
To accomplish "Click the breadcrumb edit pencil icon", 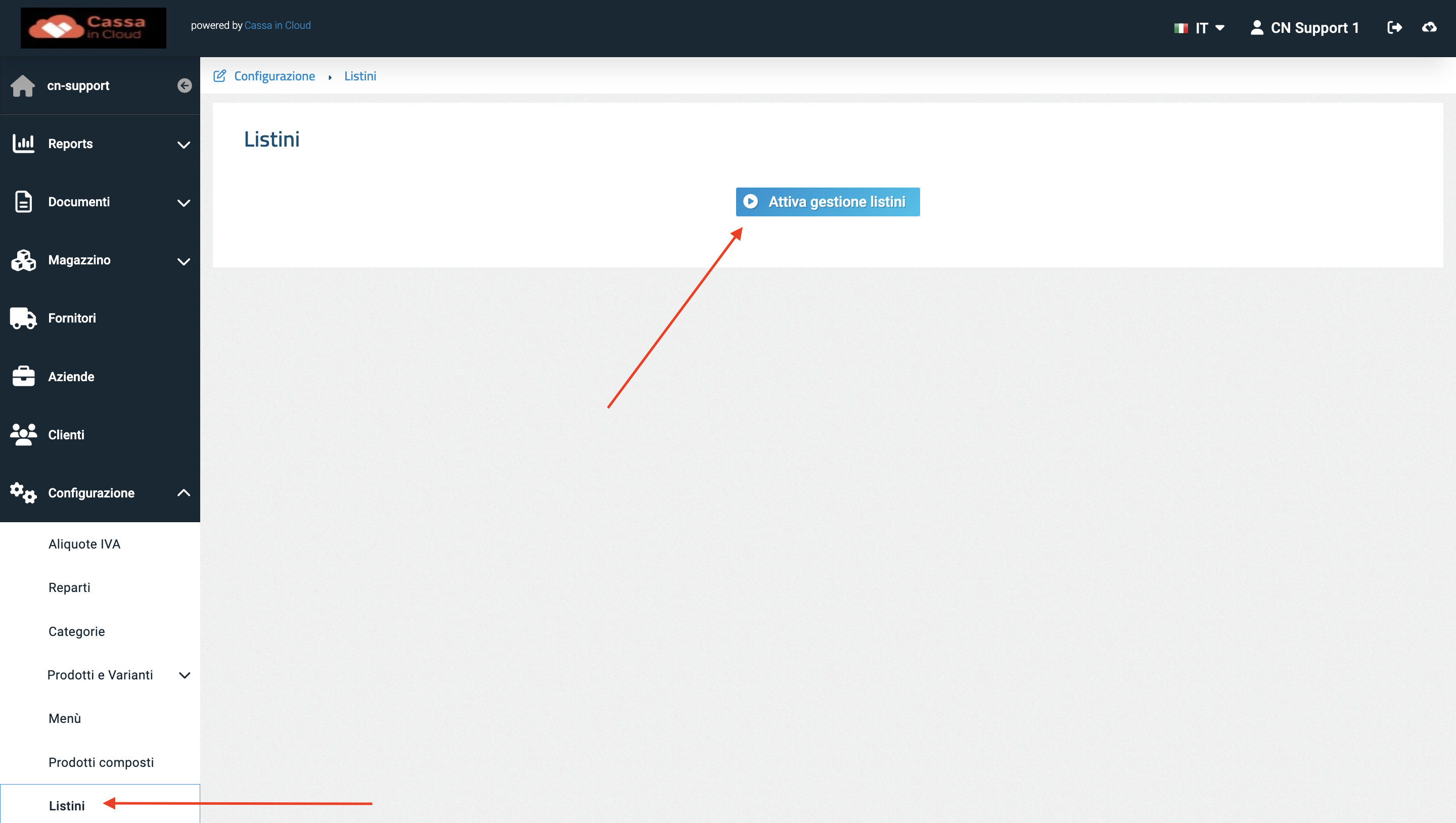I will click(x=220, y=76).
